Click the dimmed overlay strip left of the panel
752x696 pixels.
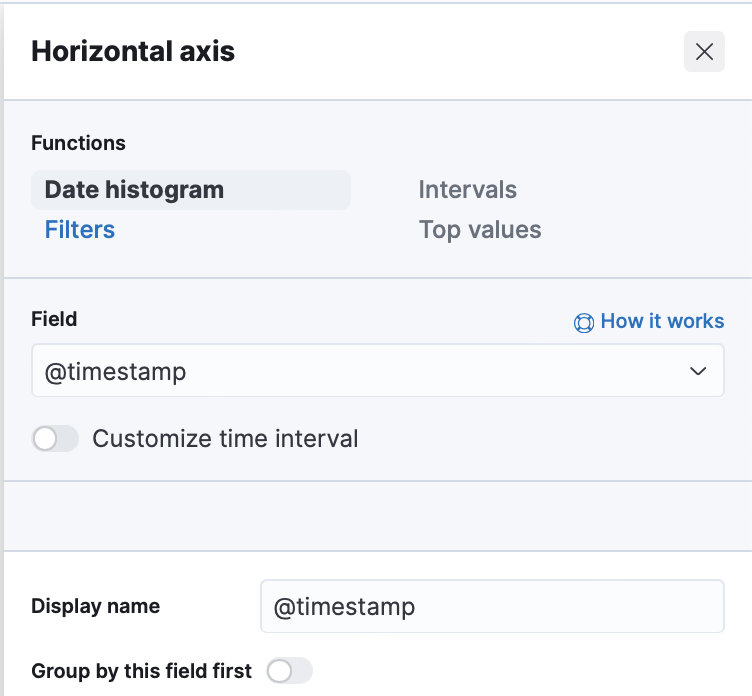pos(2,348)
